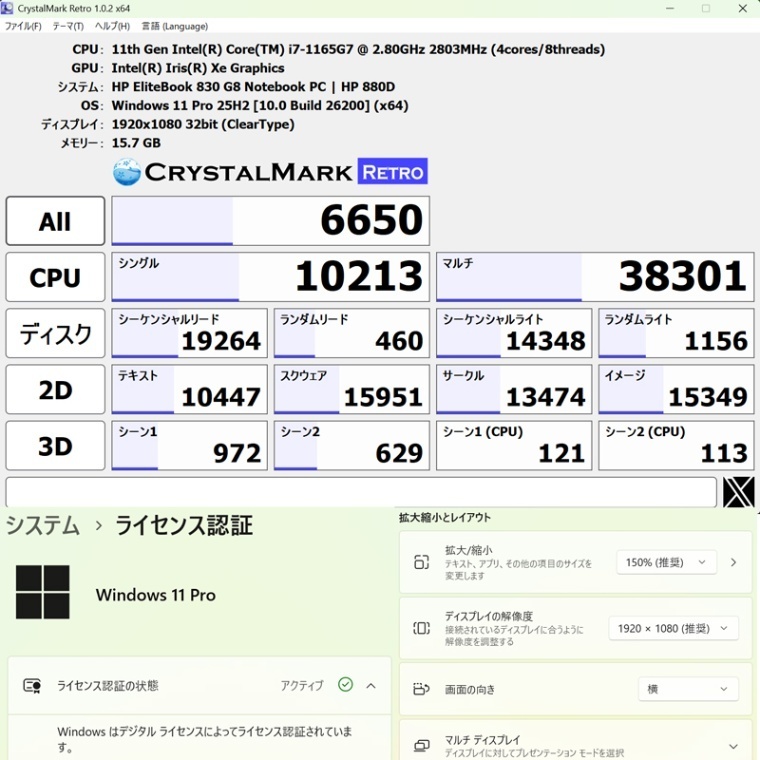Image resolution: width=760 pixels, height=760 pixels.
Task: Click the CPU info line i7-1165G7
Action: [x=358, y=49]
